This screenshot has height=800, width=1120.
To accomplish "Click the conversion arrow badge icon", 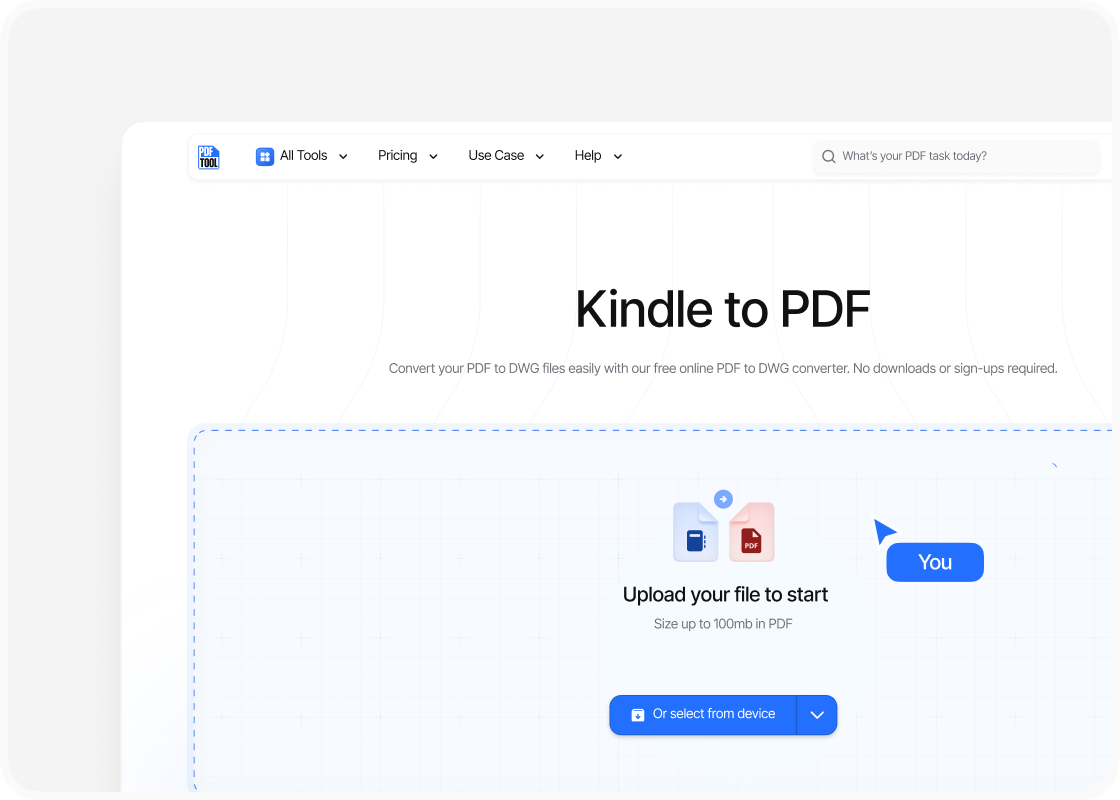I will point(724,499).
